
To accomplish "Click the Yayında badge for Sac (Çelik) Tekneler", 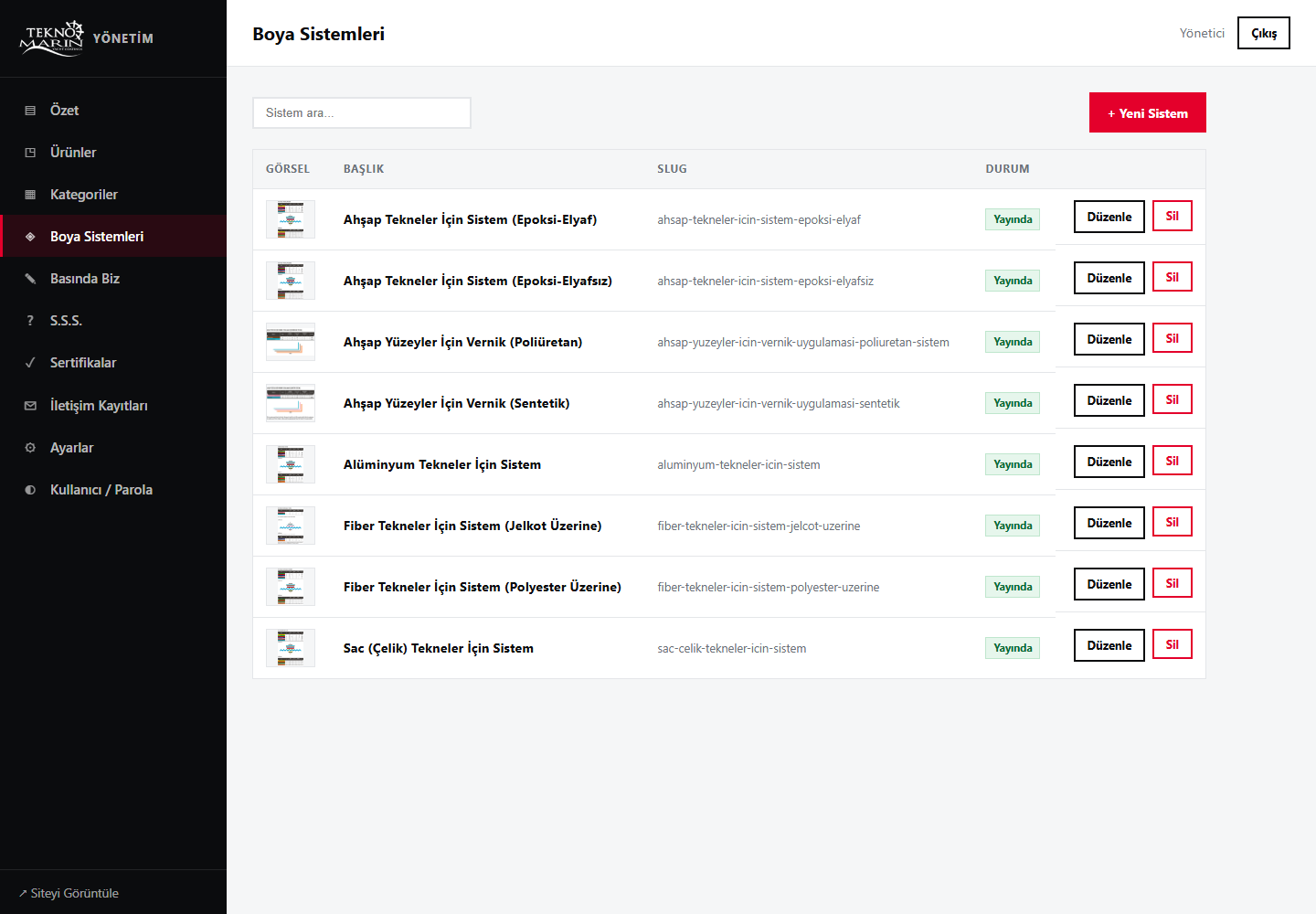I will click(1013, 648).
